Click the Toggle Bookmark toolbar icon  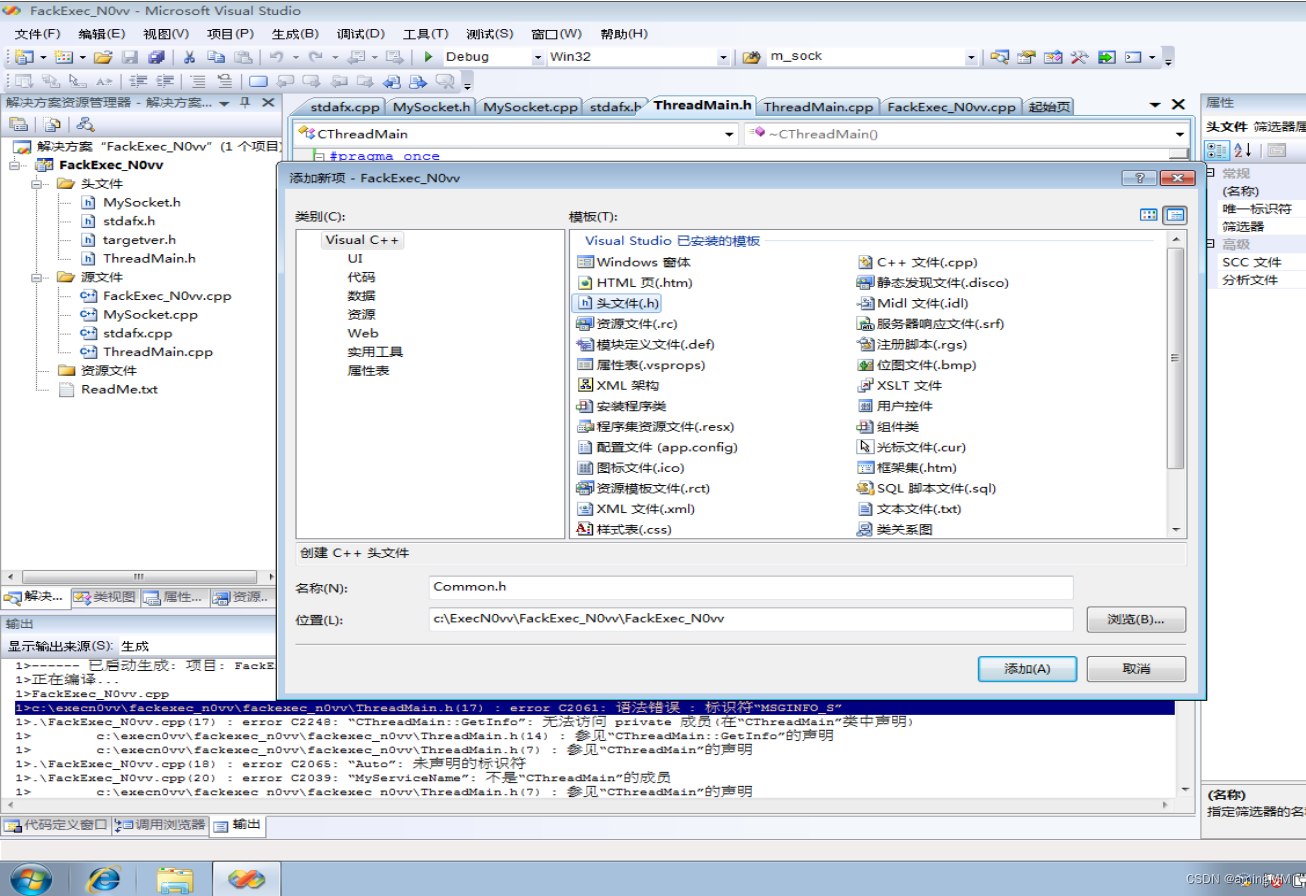point(258,82)
